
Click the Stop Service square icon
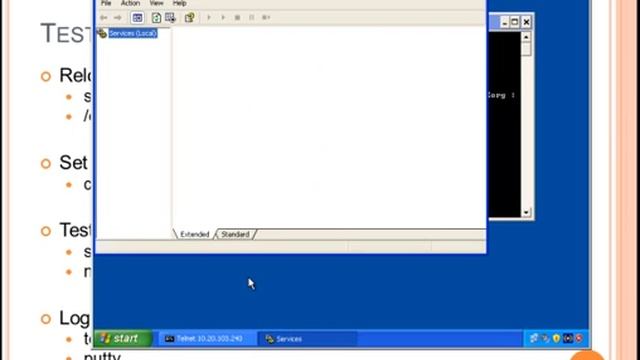point(237,18)
